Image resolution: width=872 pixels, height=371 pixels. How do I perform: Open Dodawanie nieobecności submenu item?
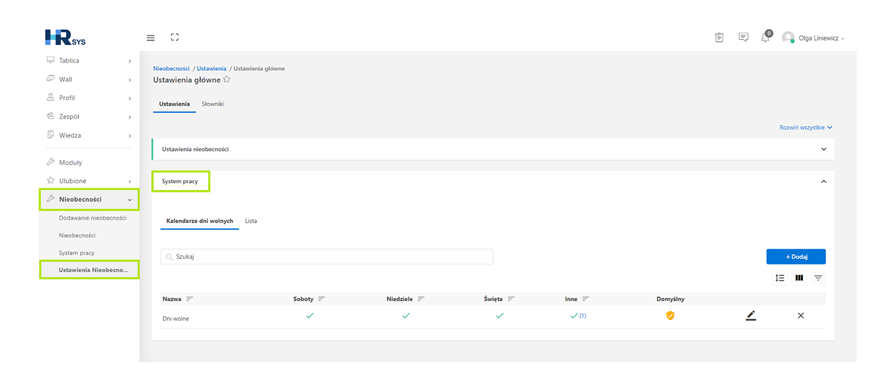[x=92, y=218]
